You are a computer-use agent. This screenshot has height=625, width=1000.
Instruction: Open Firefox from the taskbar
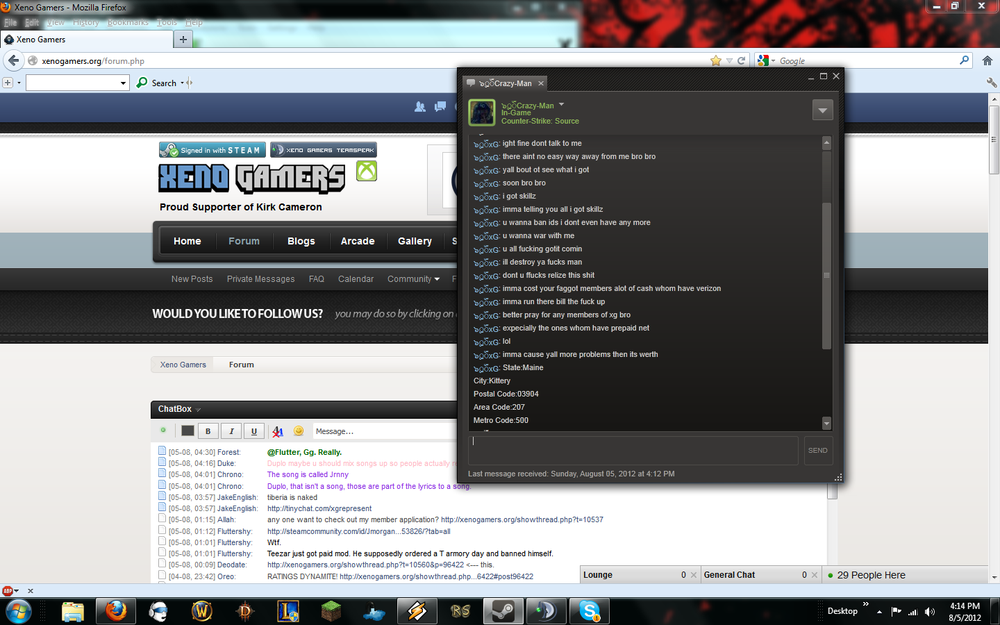pyautogui.click(x=115, y=611)
